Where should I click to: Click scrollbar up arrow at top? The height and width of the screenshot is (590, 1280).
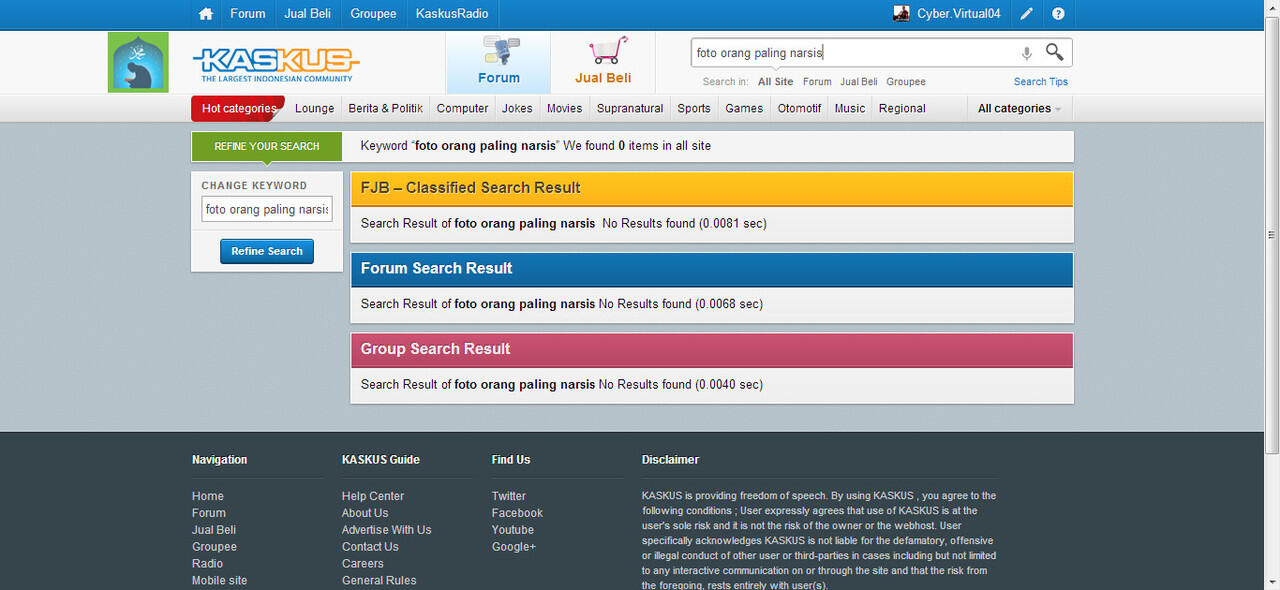click(x=1272, y=8)
